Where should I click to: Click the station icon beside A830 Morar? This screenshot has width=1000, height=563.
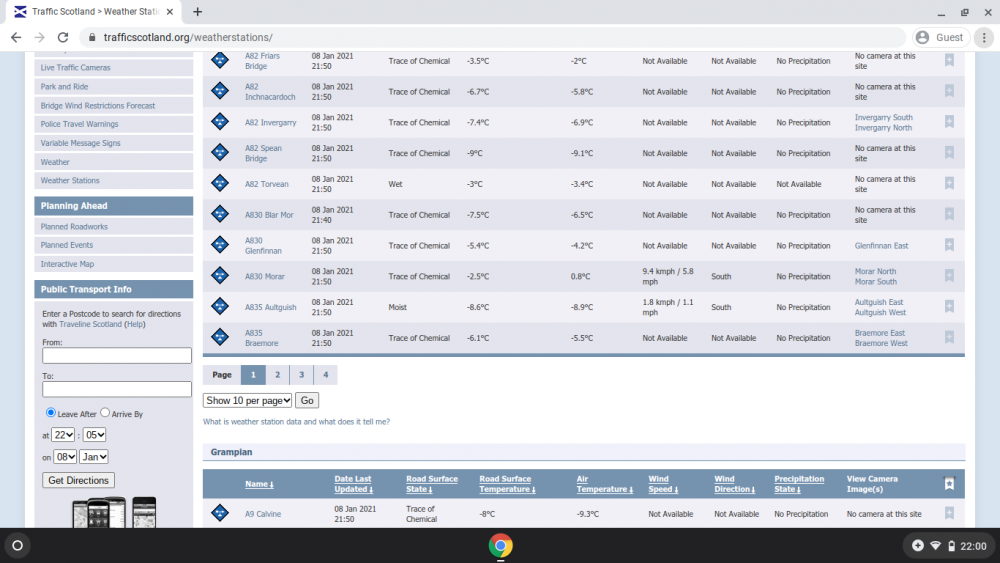coord(219,275)
